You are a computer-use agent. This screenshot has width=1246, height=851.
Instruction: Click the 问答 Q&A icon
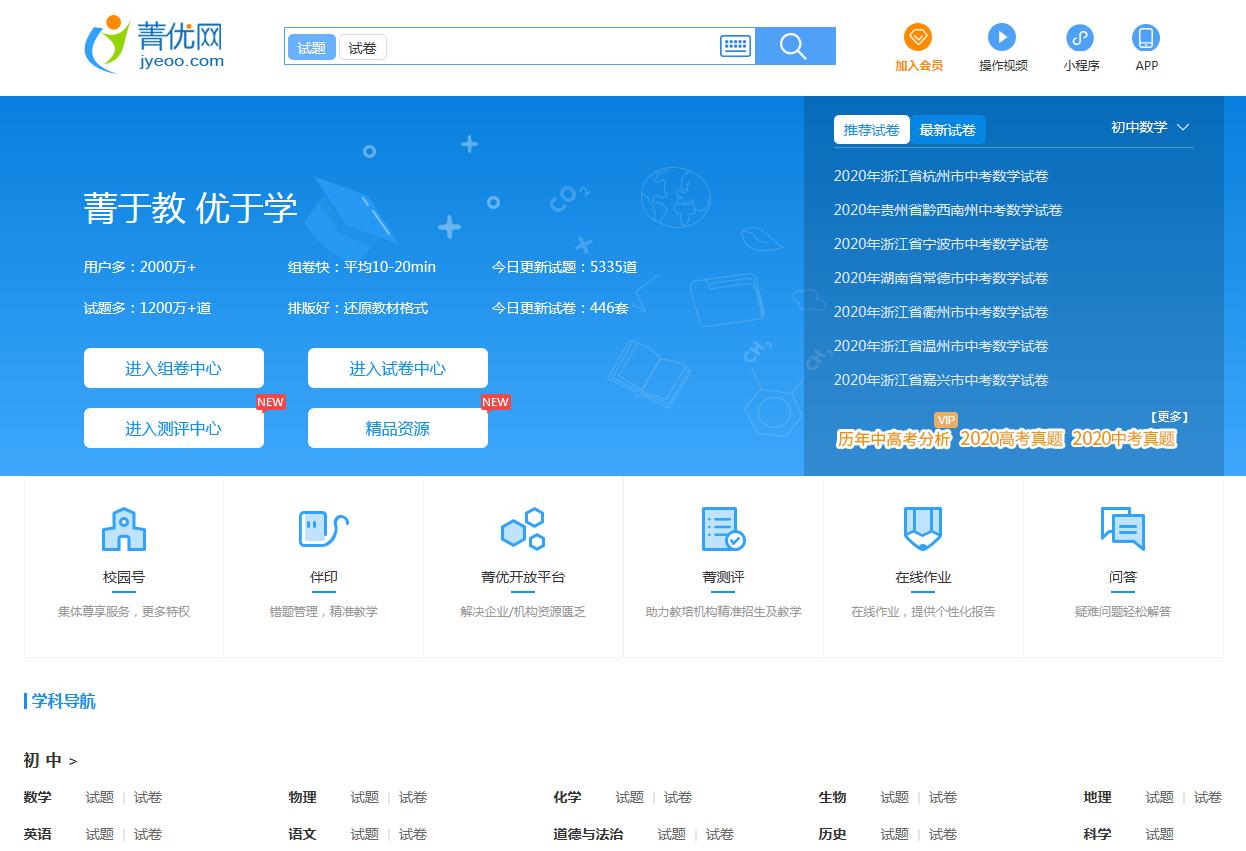(x=1123, y=528)
